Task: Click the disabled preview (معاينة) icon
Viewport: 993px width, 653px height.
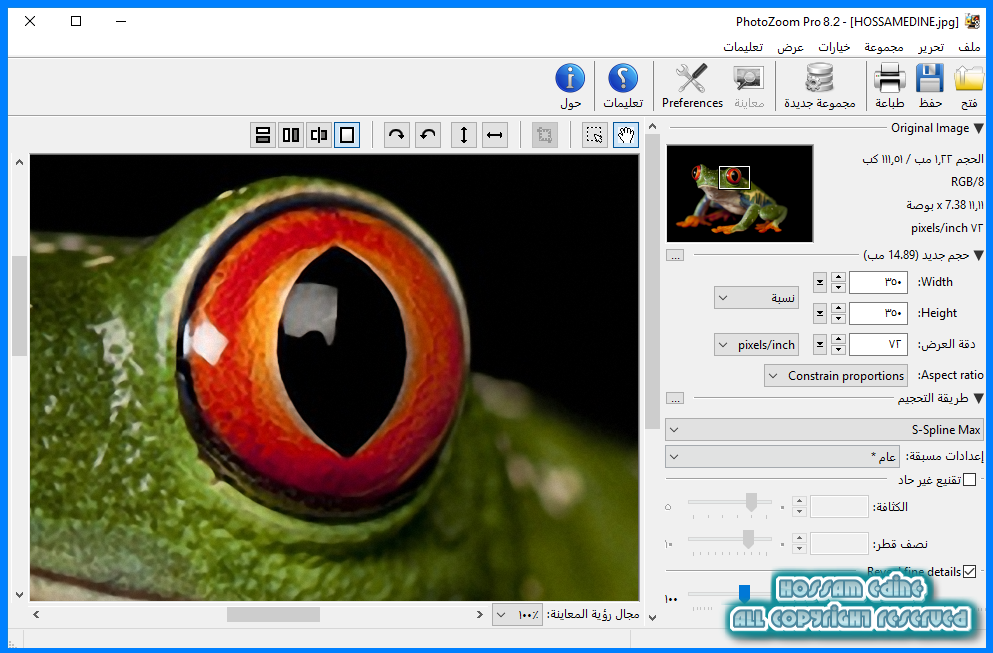Action: tap(749, 79)
